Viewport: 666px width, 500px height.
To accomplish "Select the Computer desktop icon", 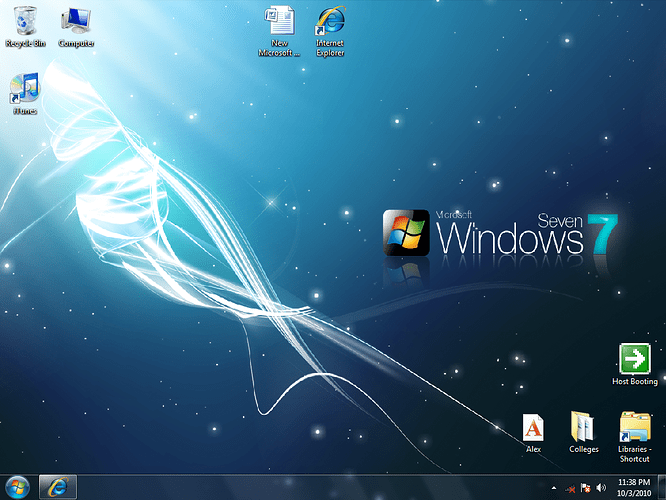I will (77, 20).
